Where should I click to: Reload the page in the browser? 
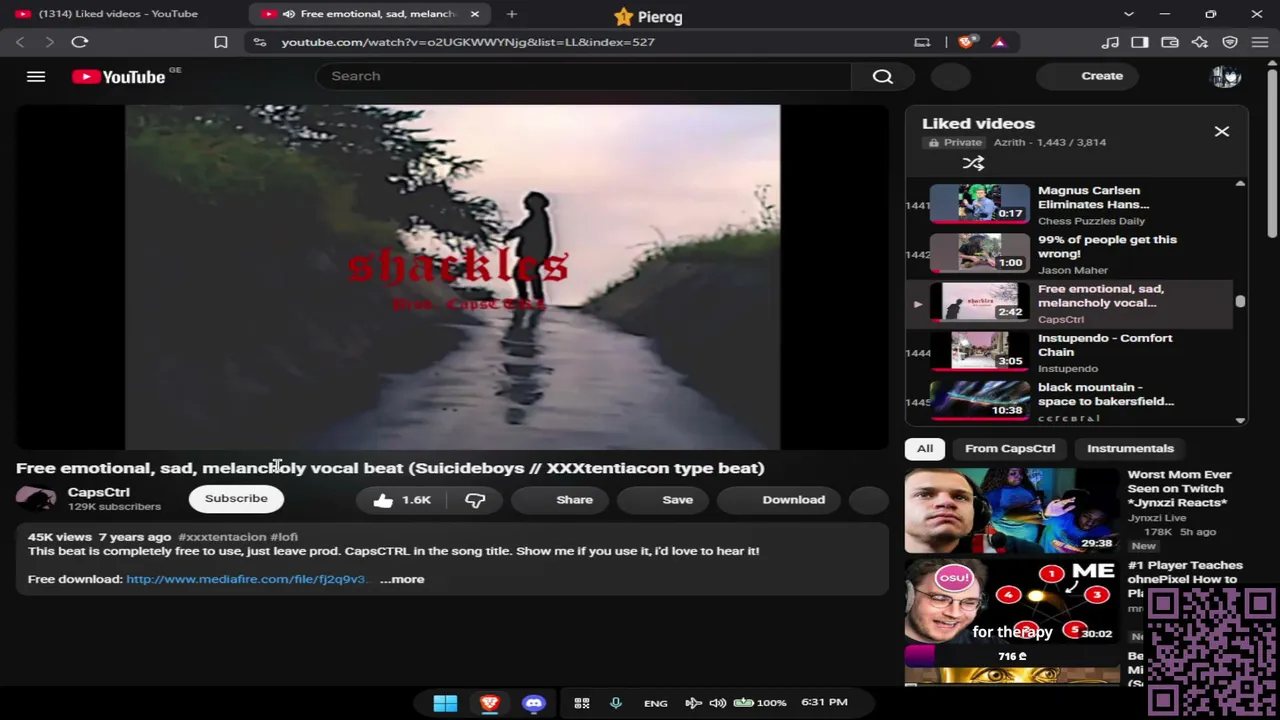tap(80, 42)
